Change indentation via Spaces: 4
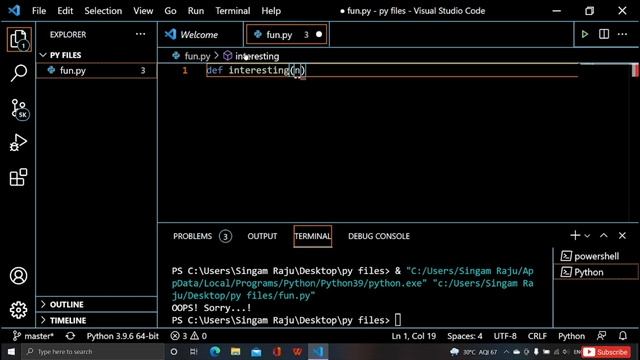The width and height of the screenshot is (640, 360). tap(464, 336)
